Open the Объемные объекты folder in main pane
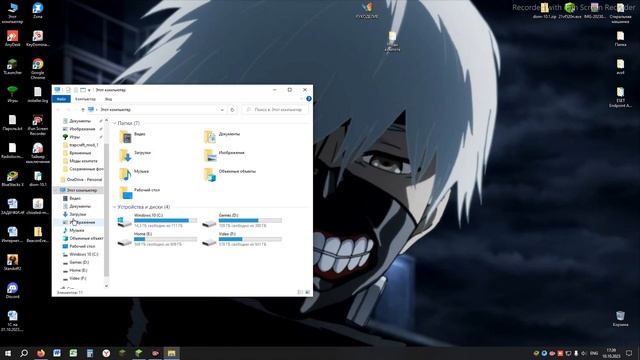Image resolution: width=640 pixels, height=360 pixels. 230,174
